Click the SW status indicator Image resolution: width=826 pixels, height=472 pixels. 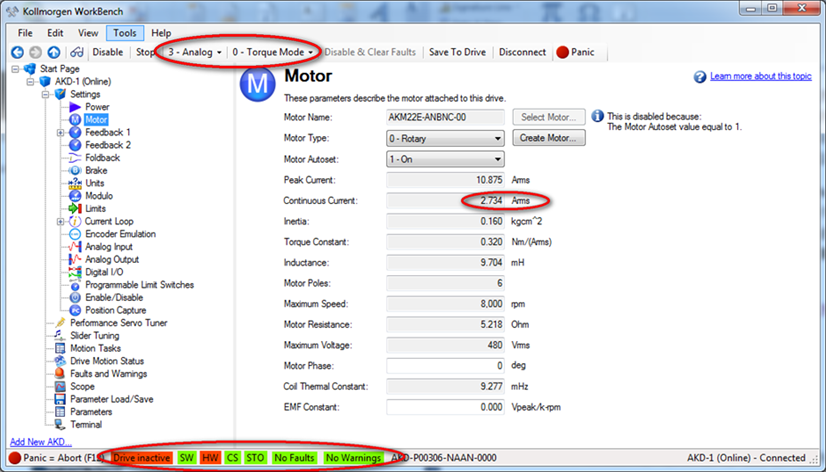(186, 458)
